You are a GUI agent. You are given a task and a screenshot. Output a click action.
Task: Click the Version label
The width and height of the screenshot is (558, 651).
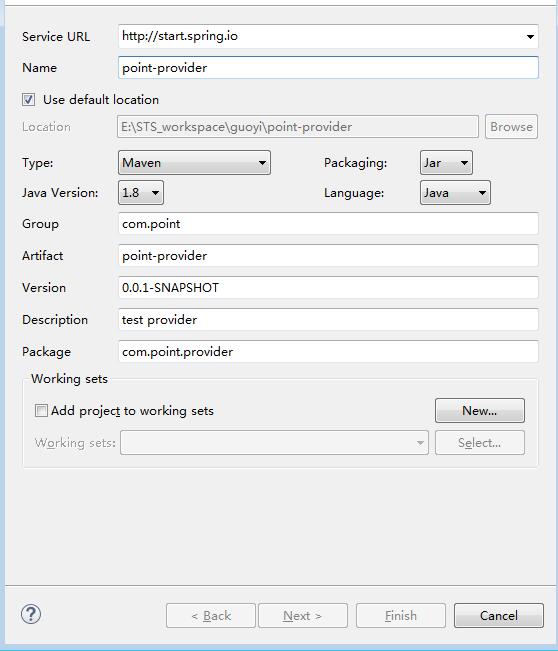click(44, 288)
